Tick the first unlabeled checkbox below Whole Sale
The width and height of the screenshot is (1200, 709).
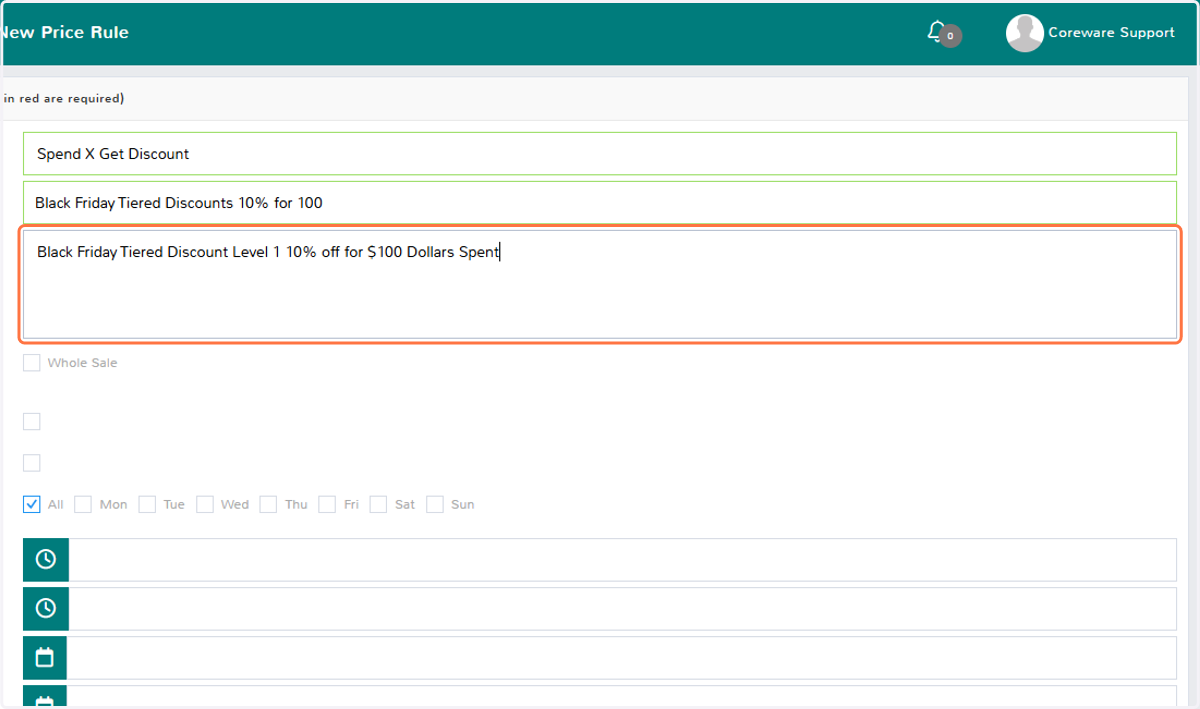32,422
